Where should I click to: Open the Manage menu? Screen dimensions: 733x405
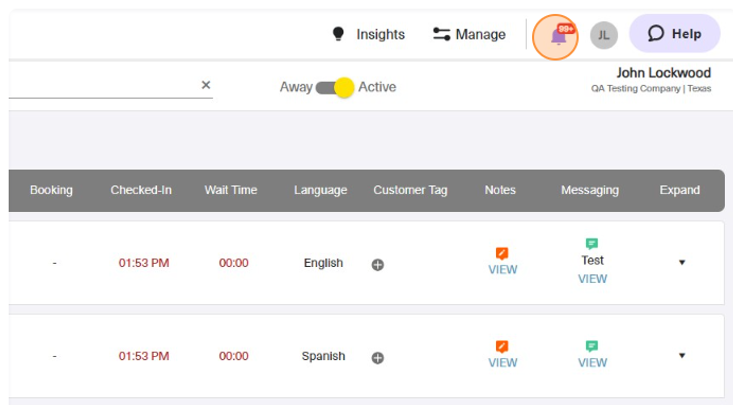coord(469,34)
